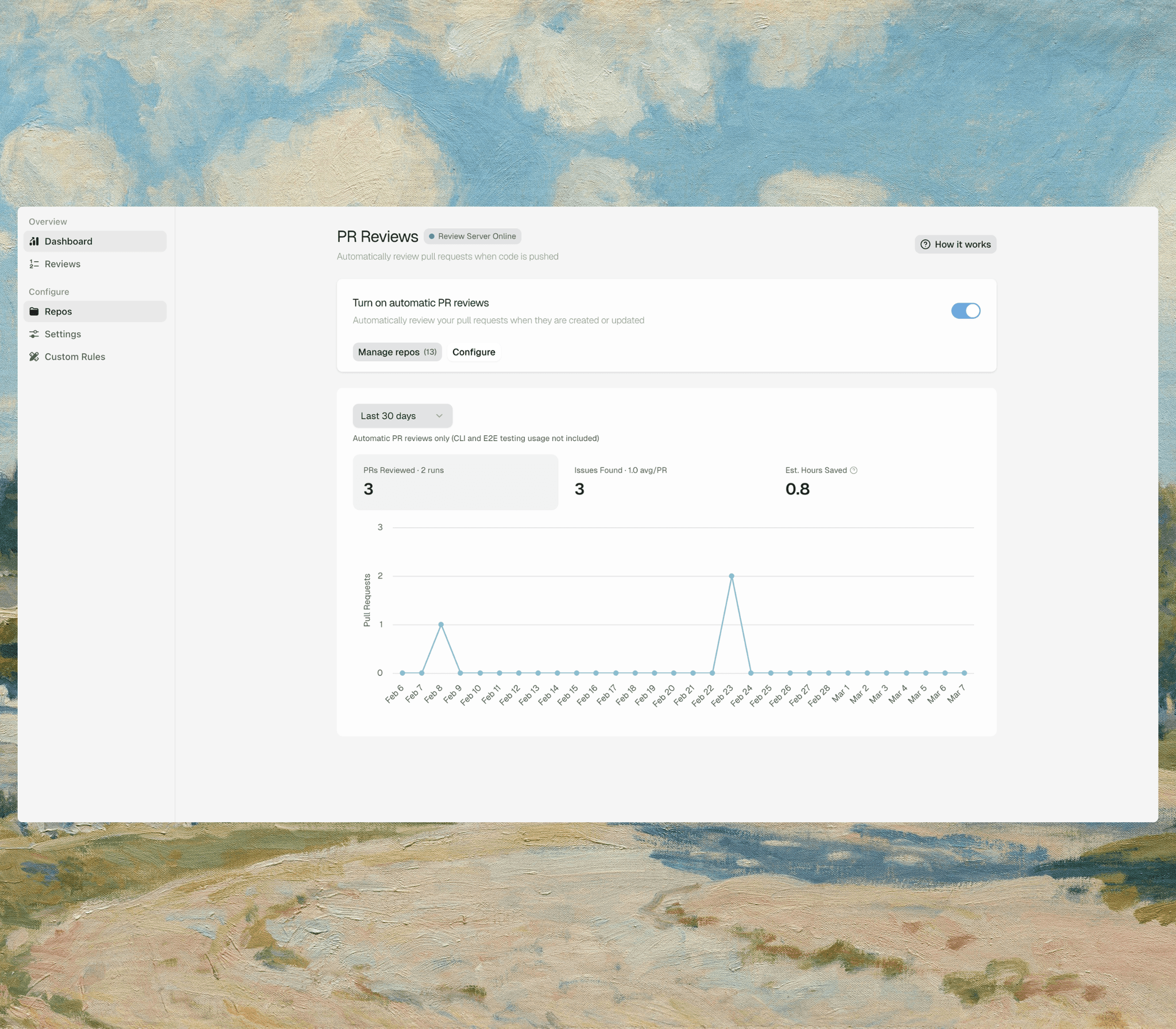Open the How it works button

click(x=955, y=245)
